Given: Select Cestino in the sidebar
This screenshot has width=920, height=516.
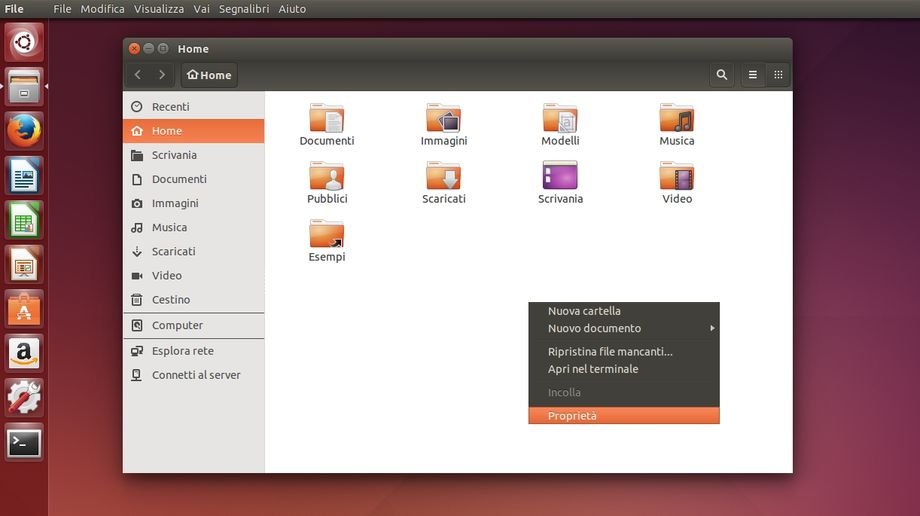Looking at the screenshot, I should pos(171,300).
